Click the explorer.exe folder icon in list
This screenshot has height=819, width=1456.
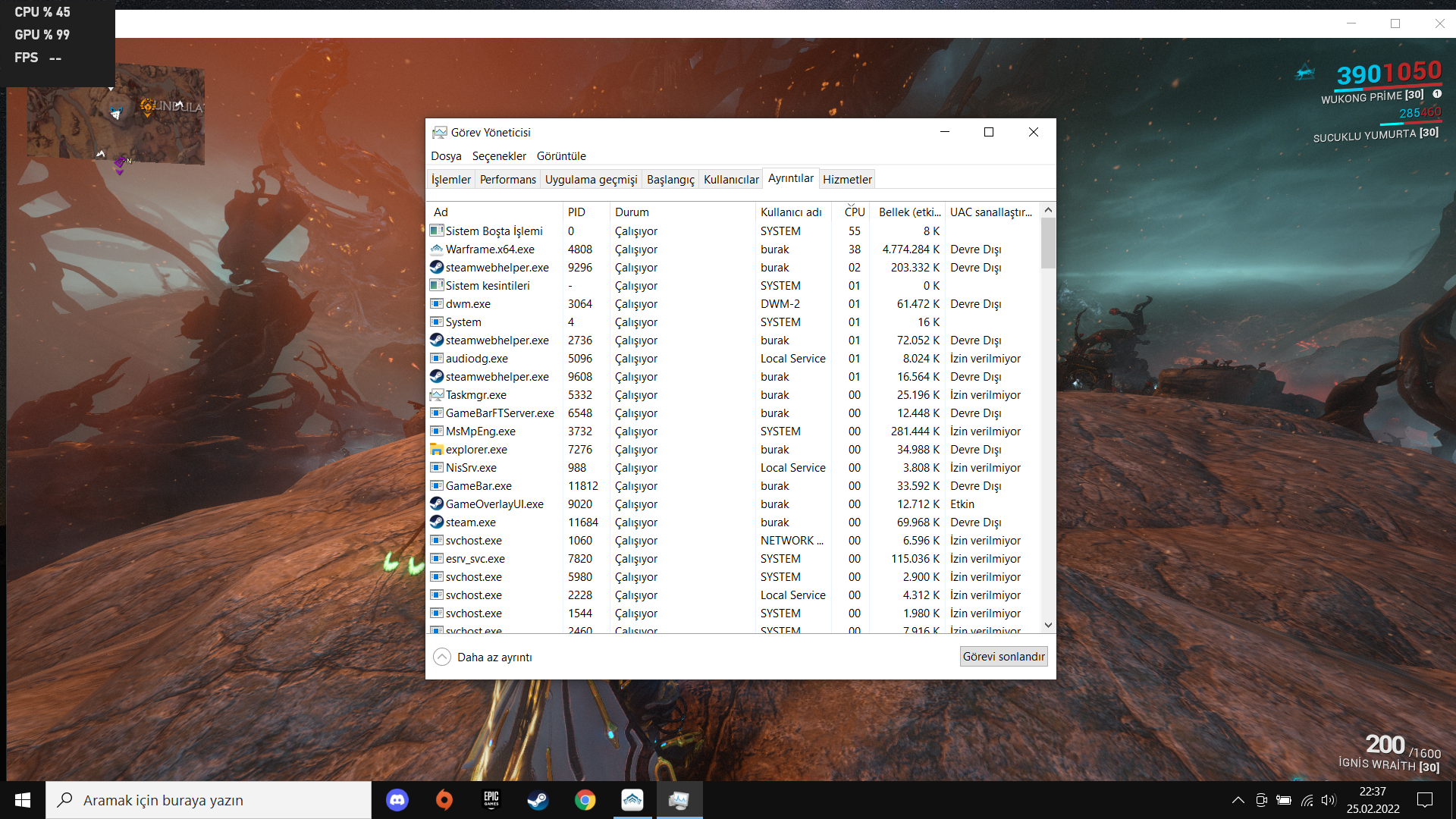click(x=437, y=450)
